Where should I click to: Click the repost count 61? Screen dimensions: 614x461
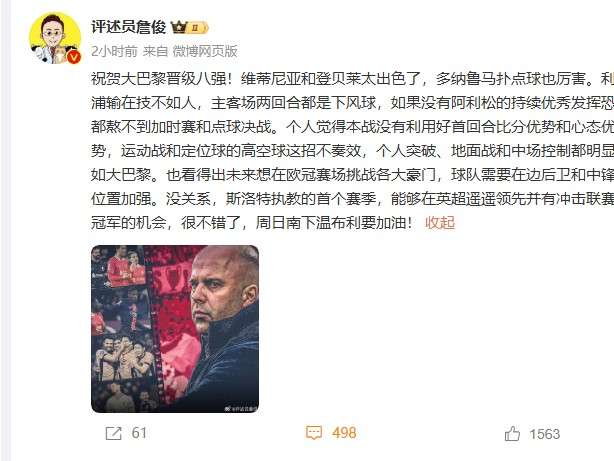coord(139,433)
